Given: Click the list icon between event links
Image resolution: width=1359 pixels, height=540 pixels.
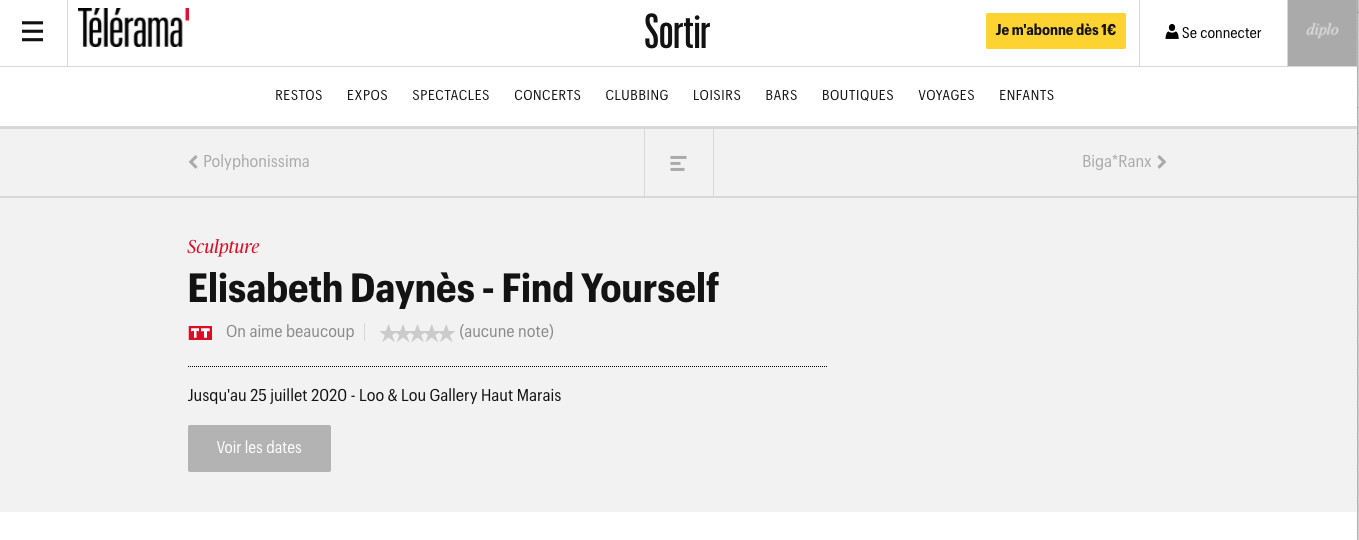Looking at the screenshot, I should coord(678,163).
